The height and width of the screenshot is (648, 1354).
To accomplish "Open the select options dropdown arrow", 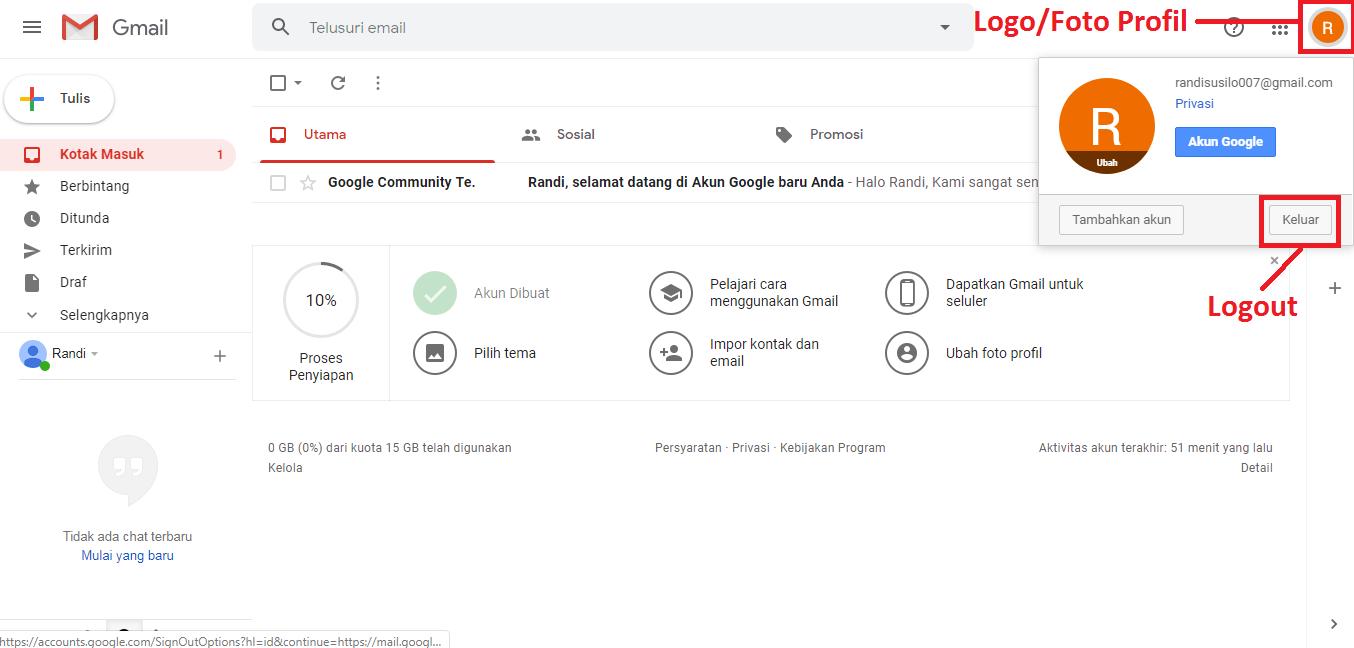I will coord(298,83).
